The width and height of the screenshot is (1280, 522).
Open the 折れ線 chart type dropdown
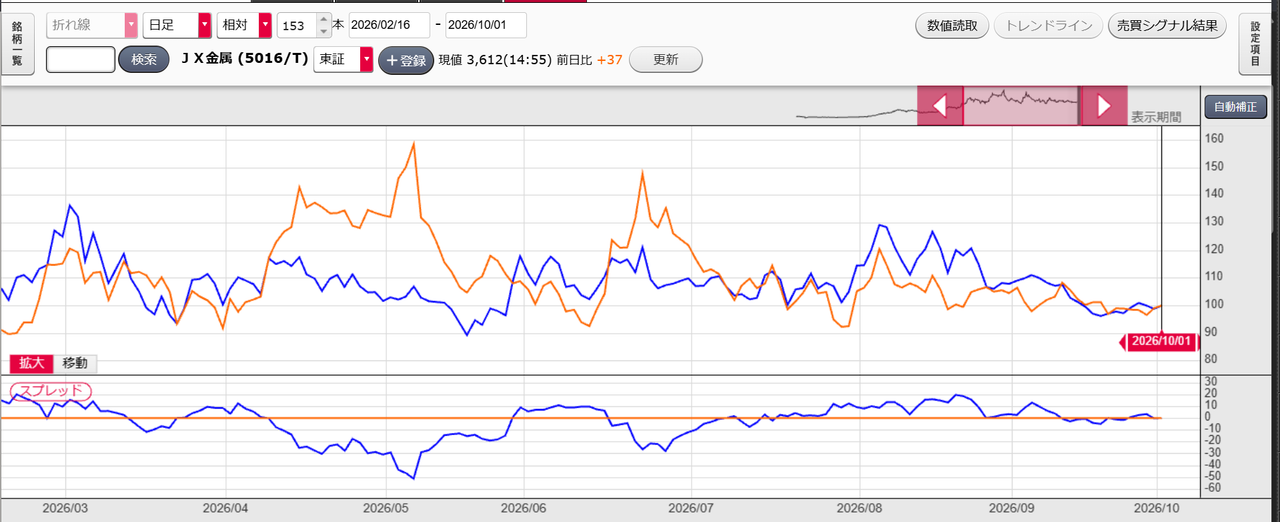pyautogui.click(x=92, y=25)
